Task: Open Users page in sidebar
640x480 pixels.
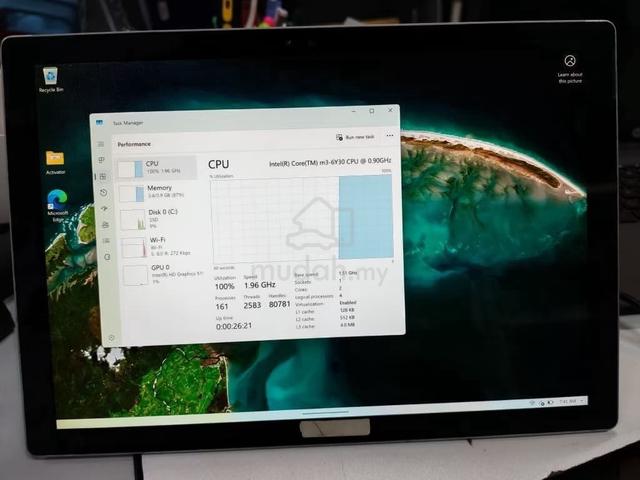Action: 105,224
